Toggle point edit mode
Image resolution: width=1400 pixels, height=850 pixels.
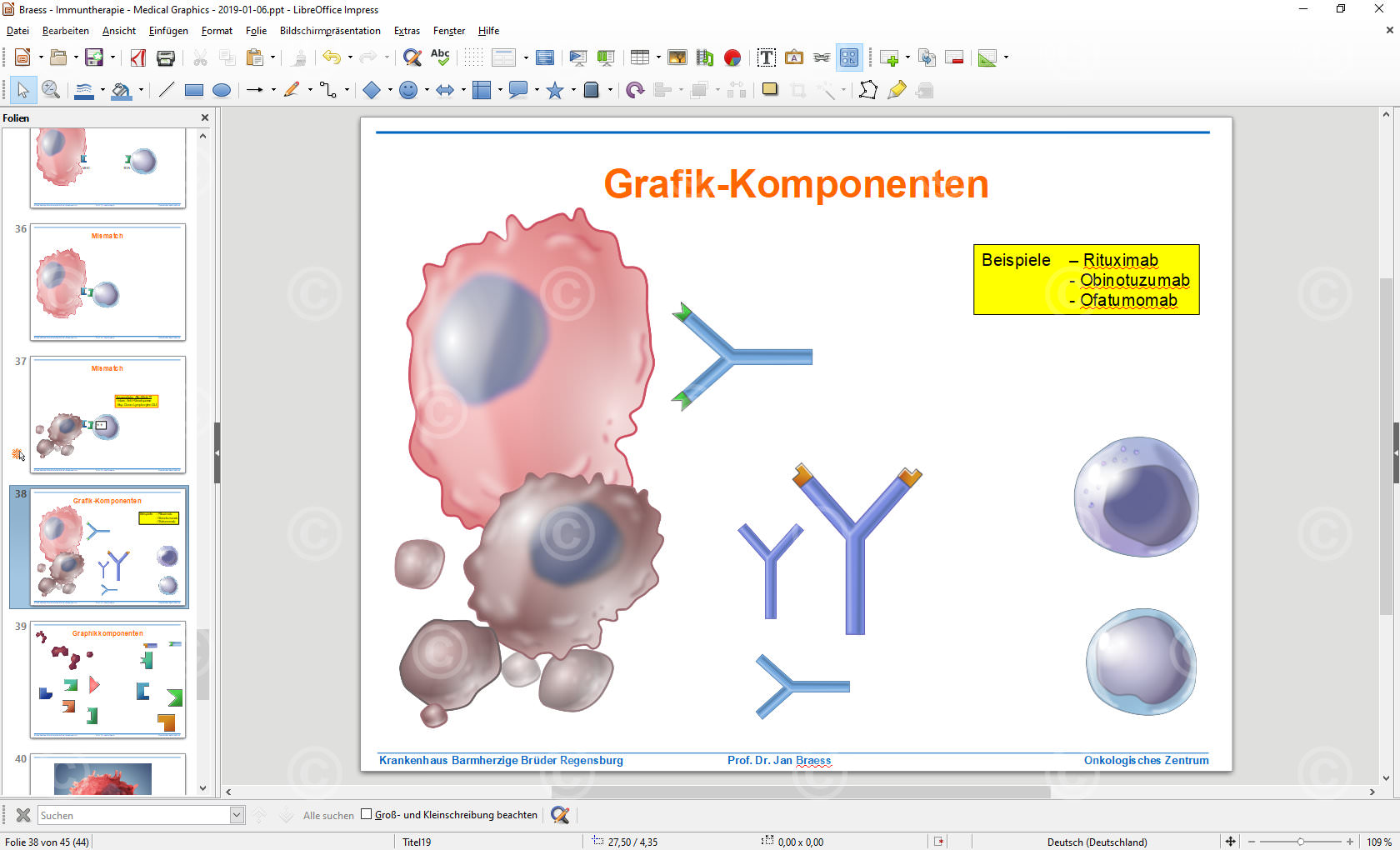pos(867,90)
